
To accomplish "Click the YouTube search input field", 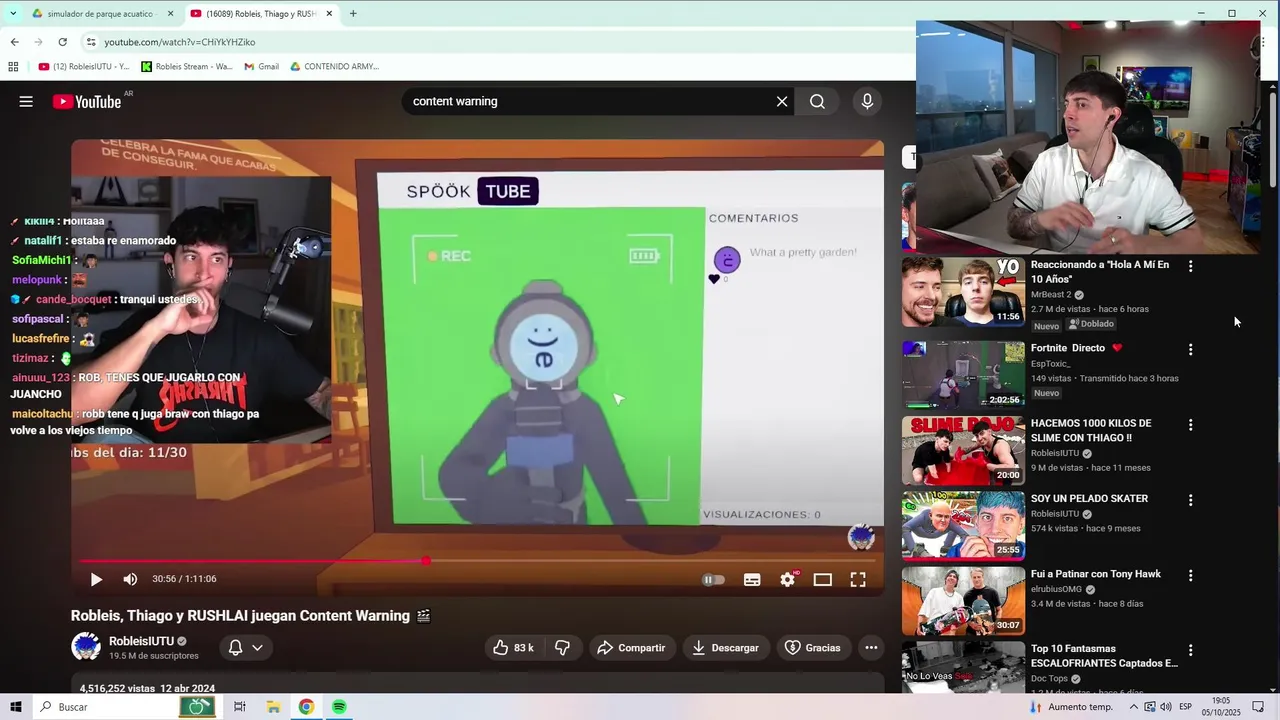I will [590, 101].
